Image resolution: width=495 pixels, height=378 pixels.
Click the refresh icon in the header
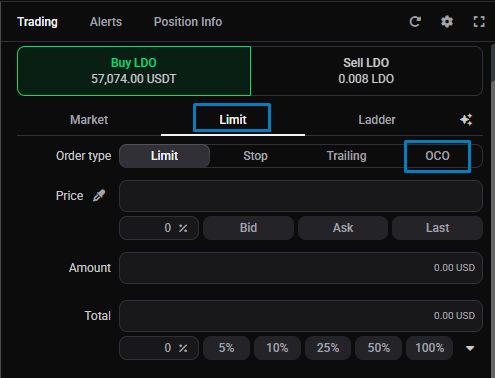click(415, 22)
